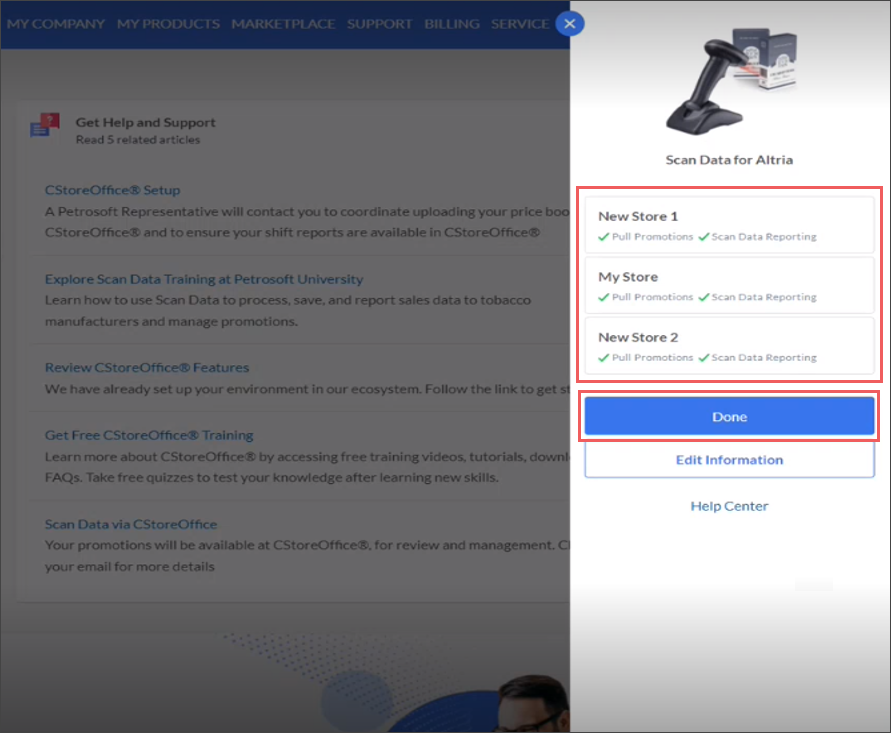Viewport: 891px width, 733px height.
Task: Click New Store 1 Scan Data Reporting checkmark
Action: click(703, 237)
